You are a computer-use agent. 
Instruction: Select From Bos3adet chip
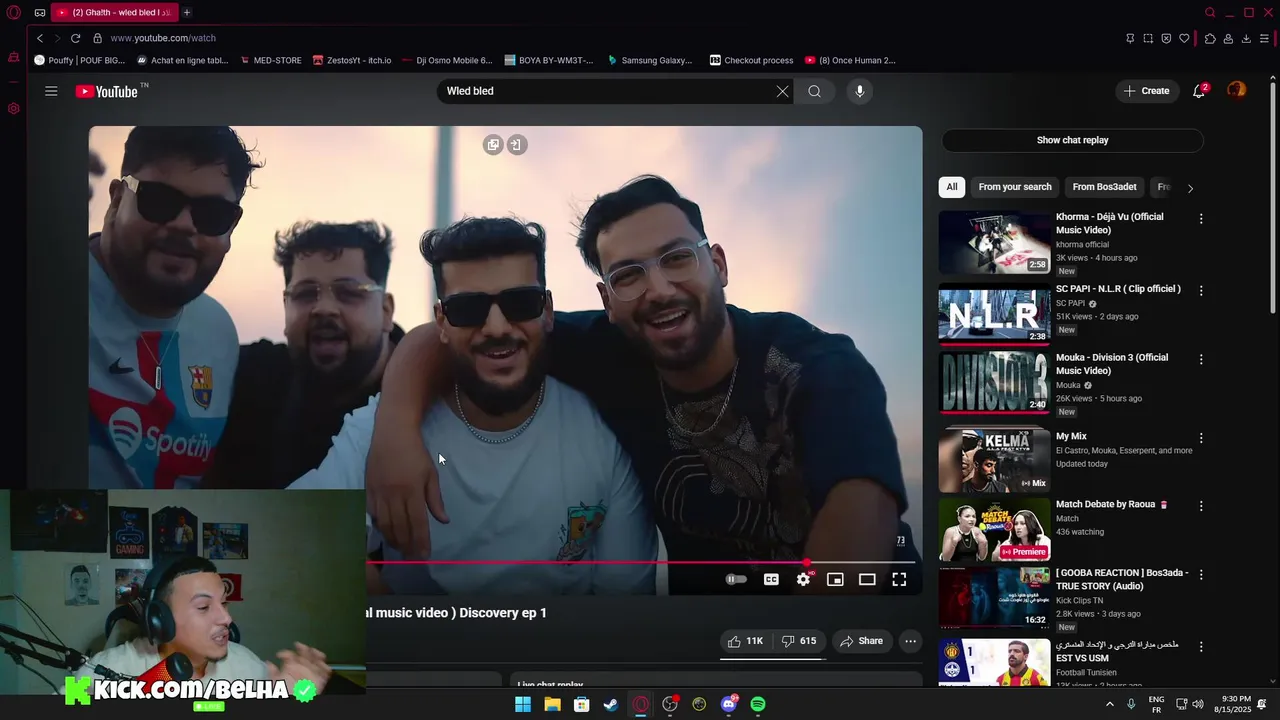point(1104,187)
